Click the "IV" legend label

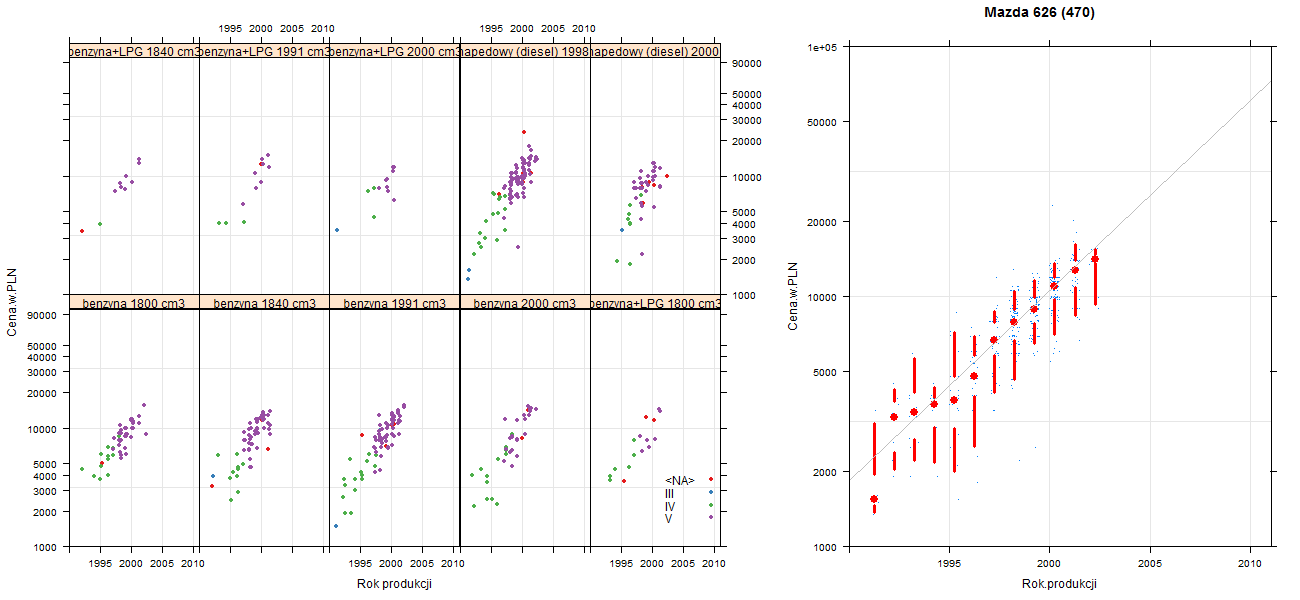(670, 506)
